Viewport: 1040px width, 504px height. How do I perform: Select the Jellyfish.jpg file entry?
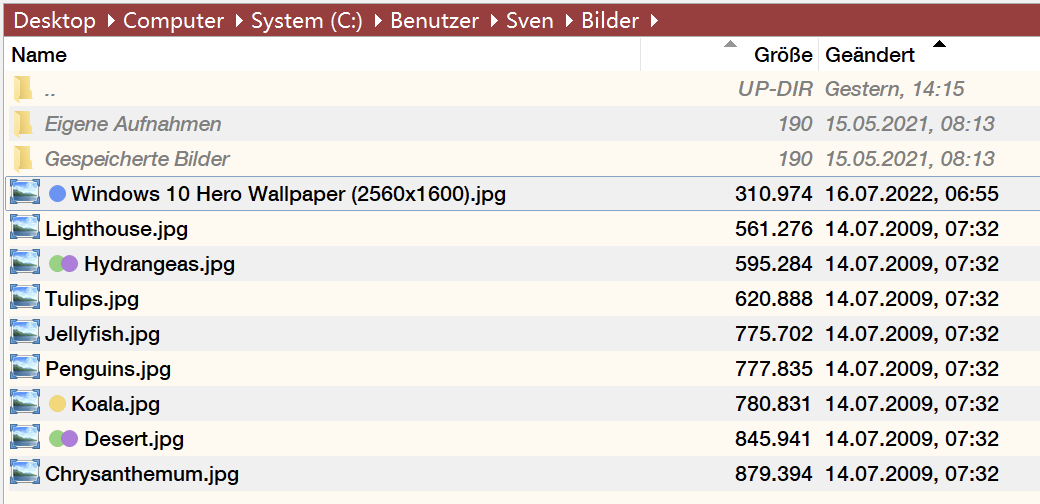(x=522, y=334)
